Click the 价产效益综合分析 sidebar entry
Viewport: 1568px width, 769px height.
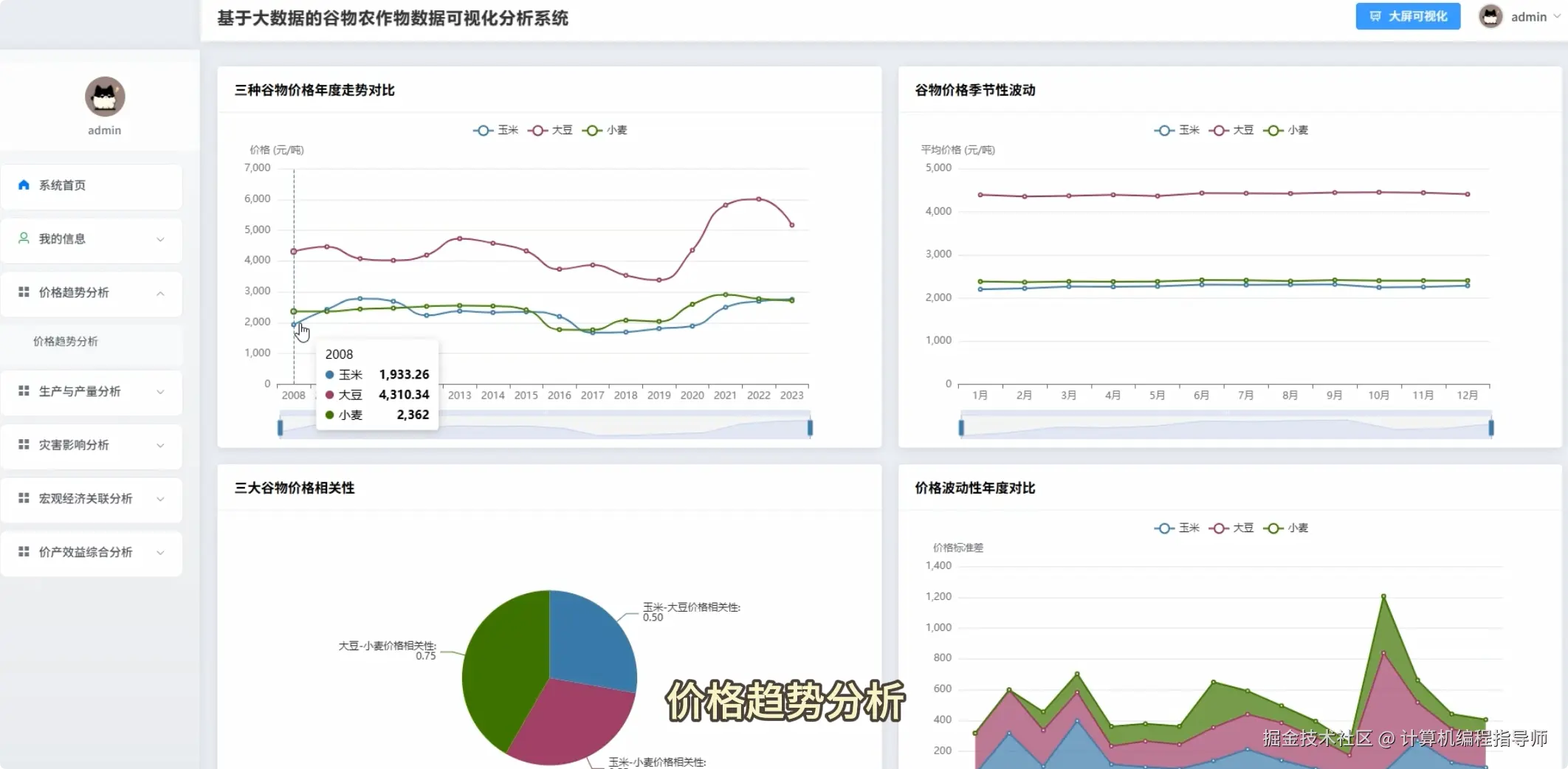pos(85,551)
